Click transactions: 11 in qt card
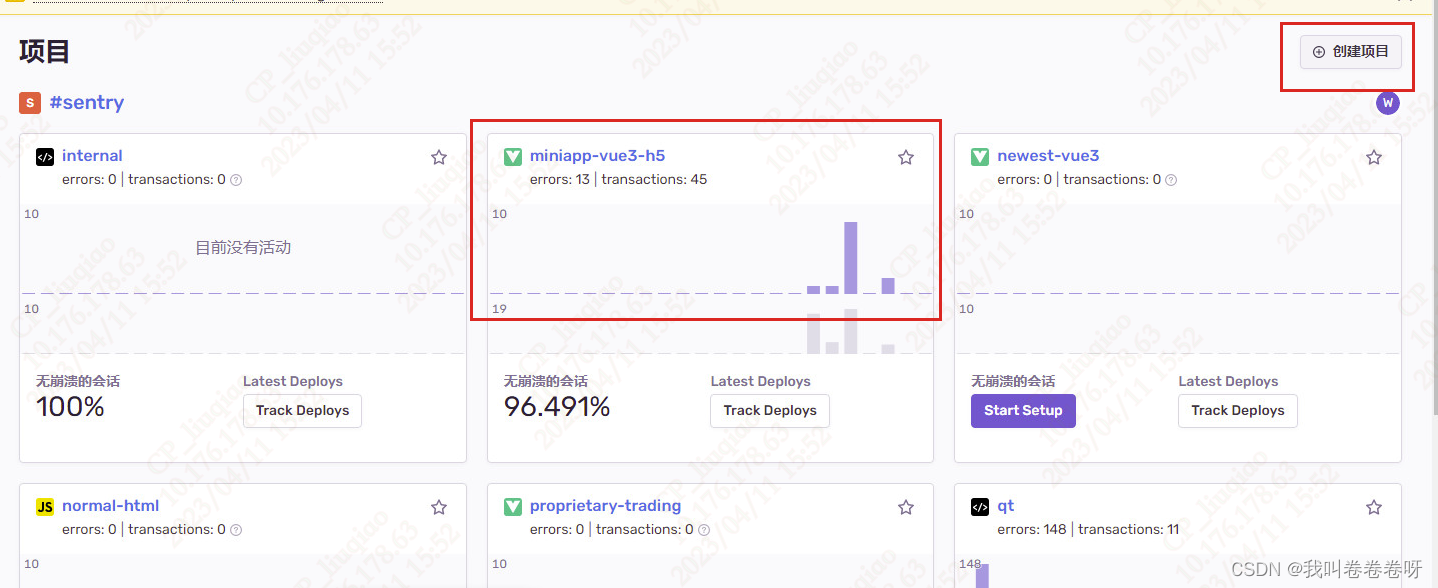 (x=1129, y=530)
